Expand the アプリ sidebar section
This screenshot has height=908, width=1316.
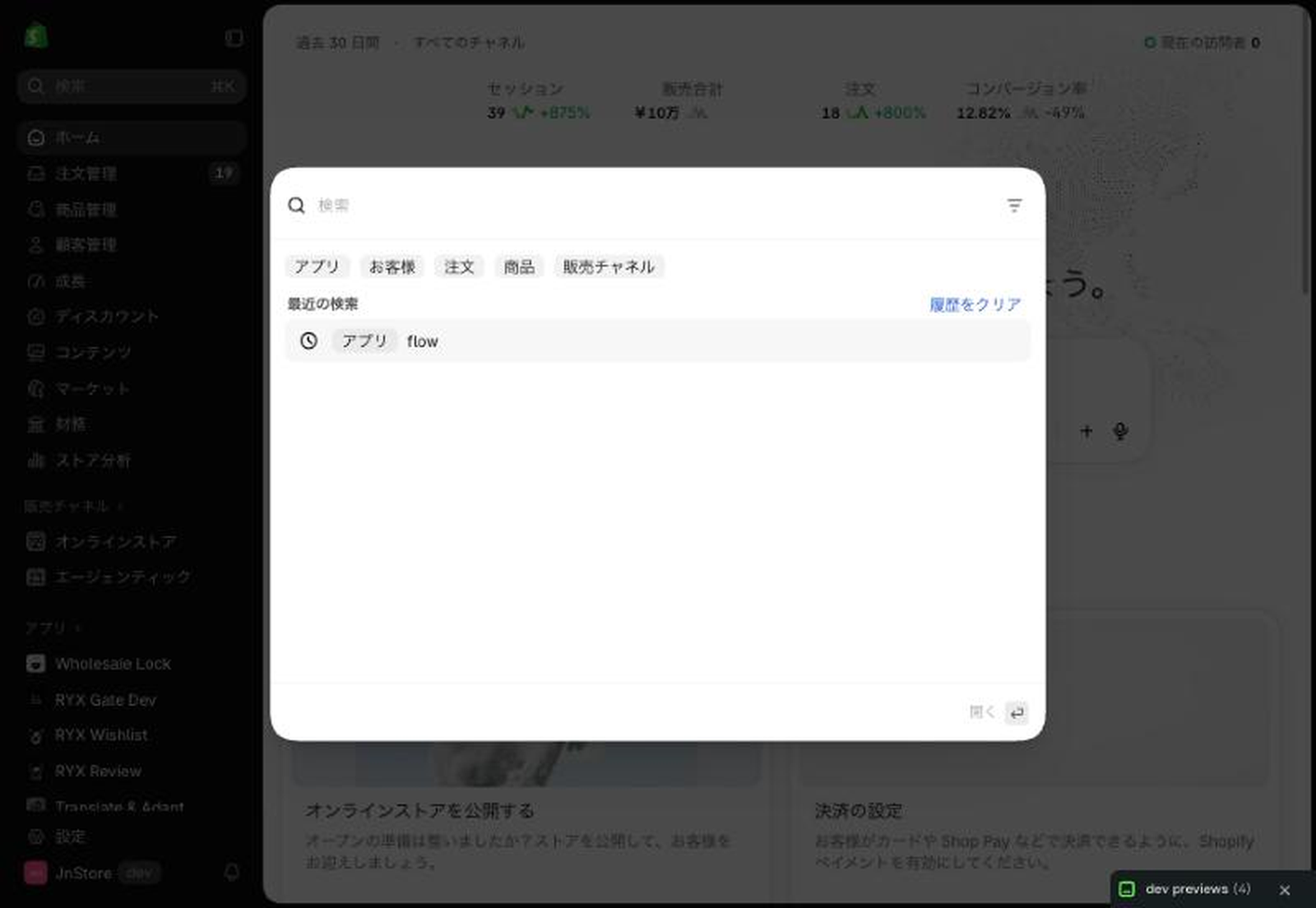click(53, 628)
